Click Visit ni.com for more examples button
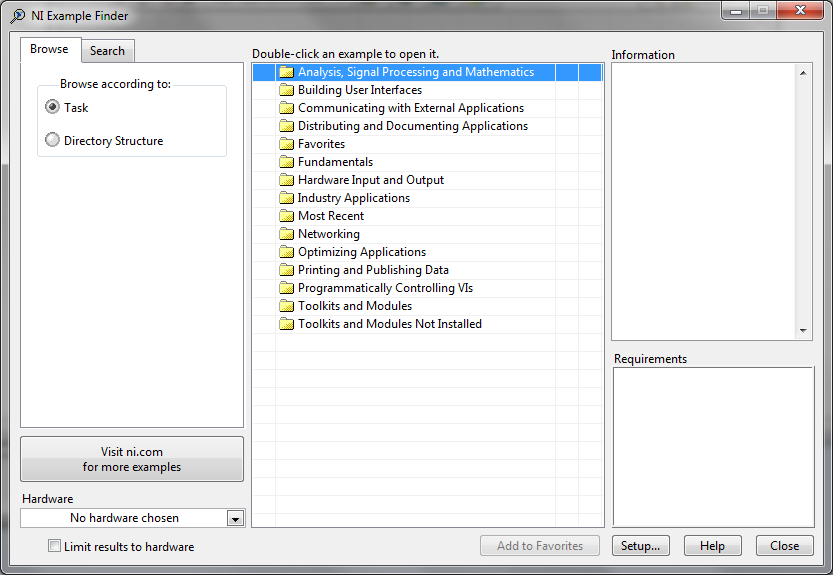 [x=132, y=459]
